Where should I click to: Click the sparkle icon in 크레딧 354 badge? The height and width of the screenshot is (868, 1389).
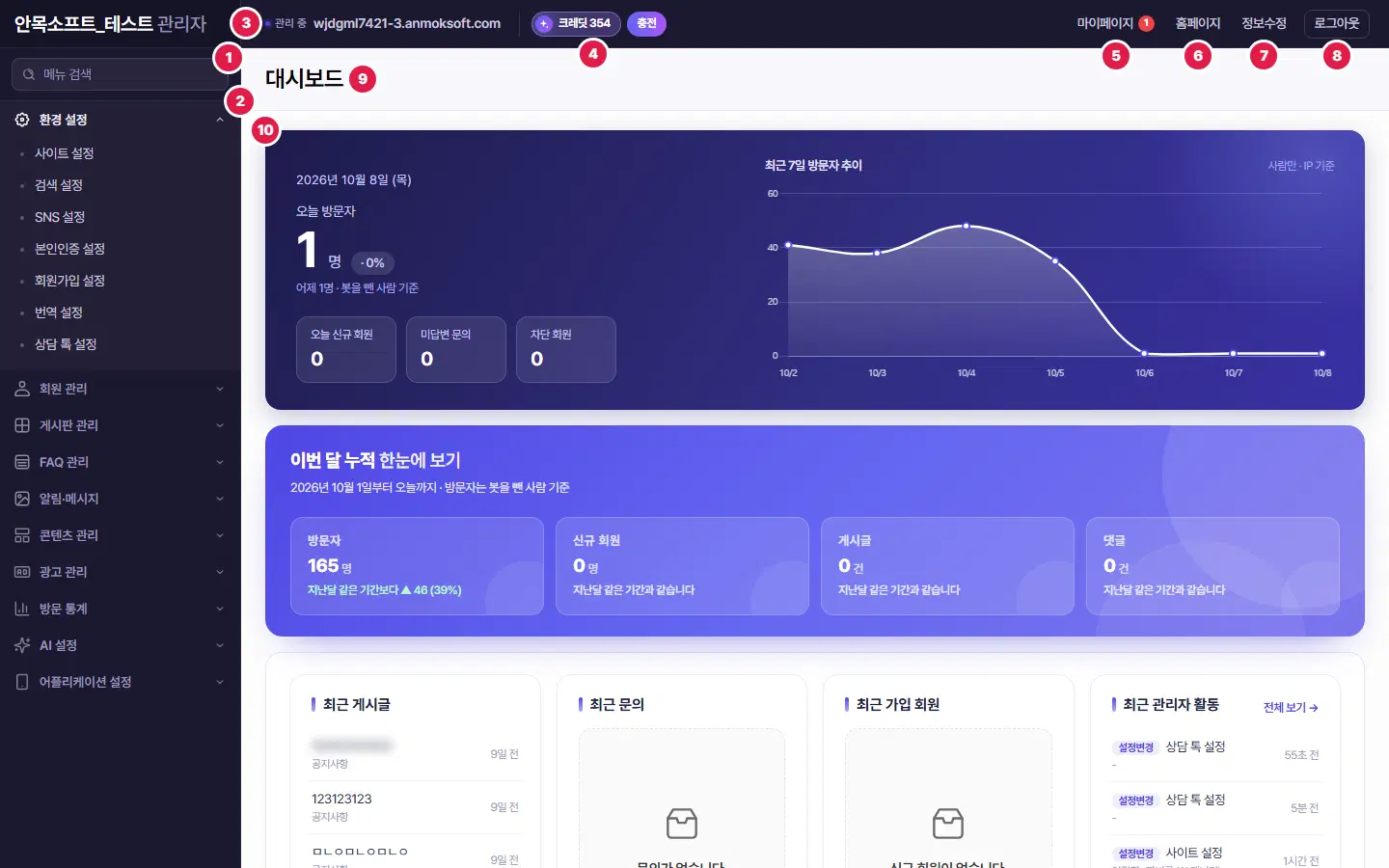point(544,23)
